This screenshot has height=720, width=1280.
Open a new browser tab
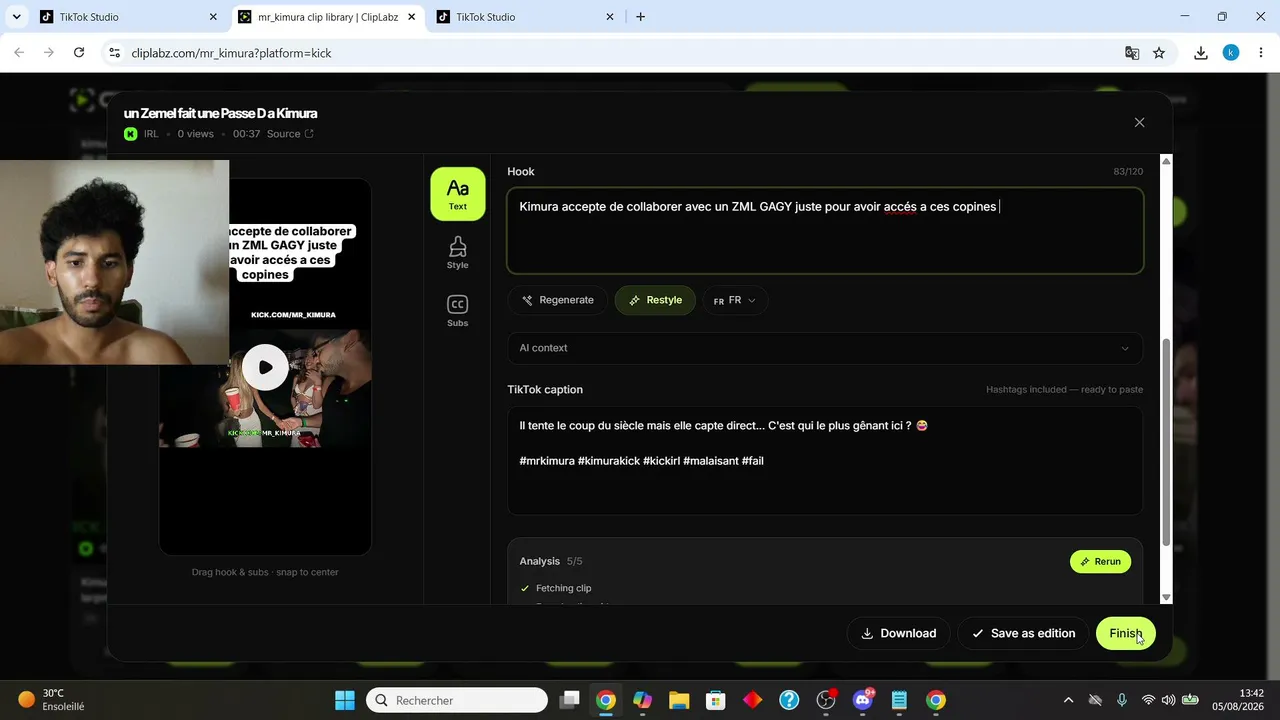641,17
